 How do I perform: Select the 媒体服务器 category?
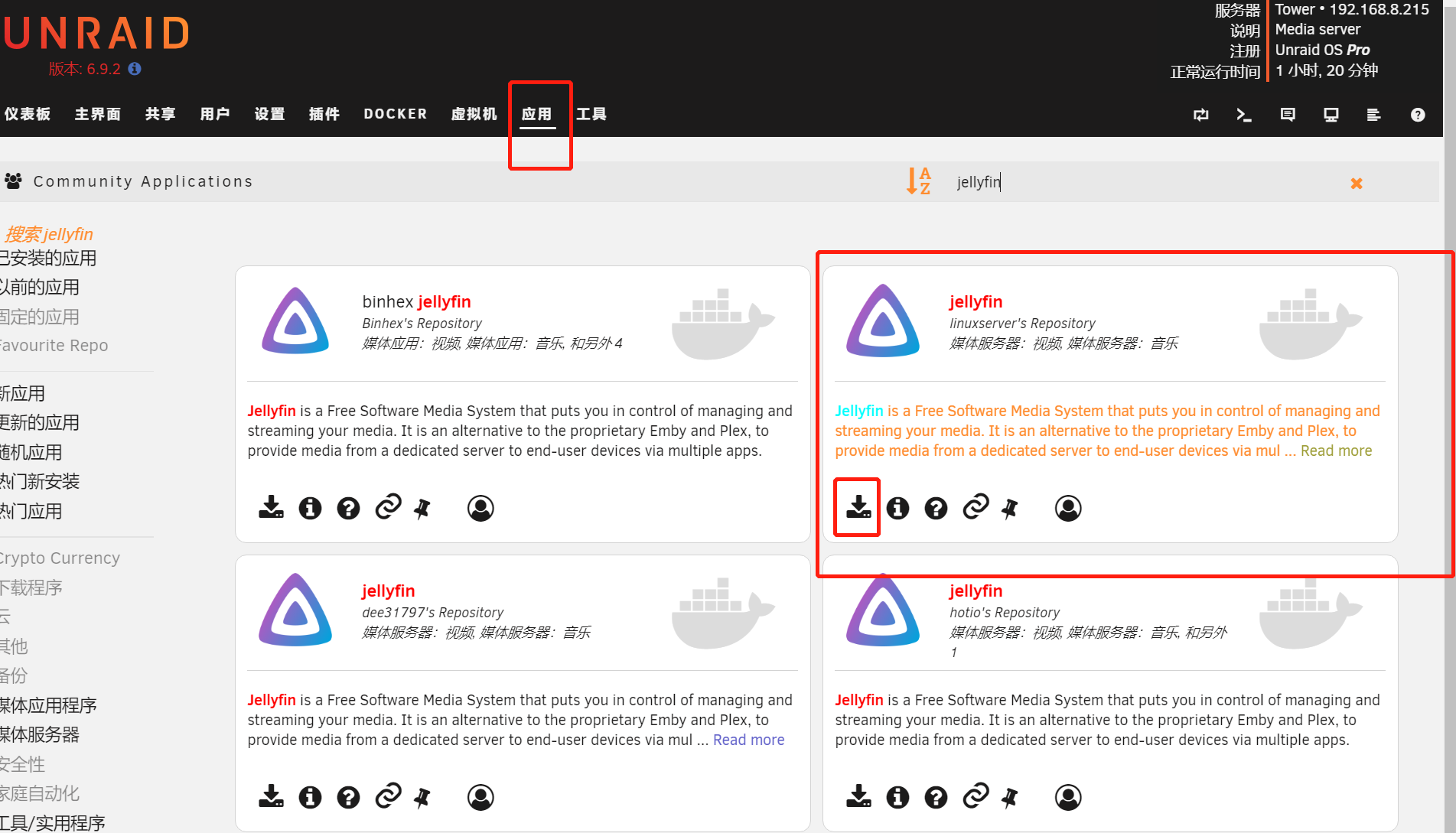point(39,734)
